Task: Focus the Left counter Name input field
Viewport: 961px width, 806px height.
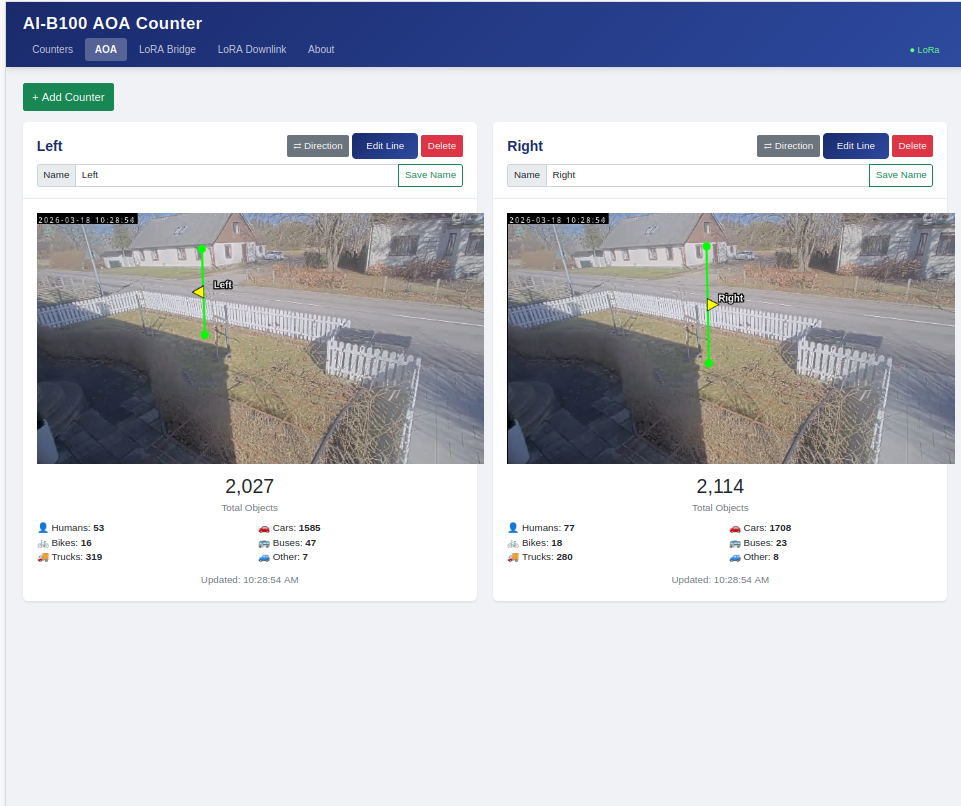Action: (236, 175)
